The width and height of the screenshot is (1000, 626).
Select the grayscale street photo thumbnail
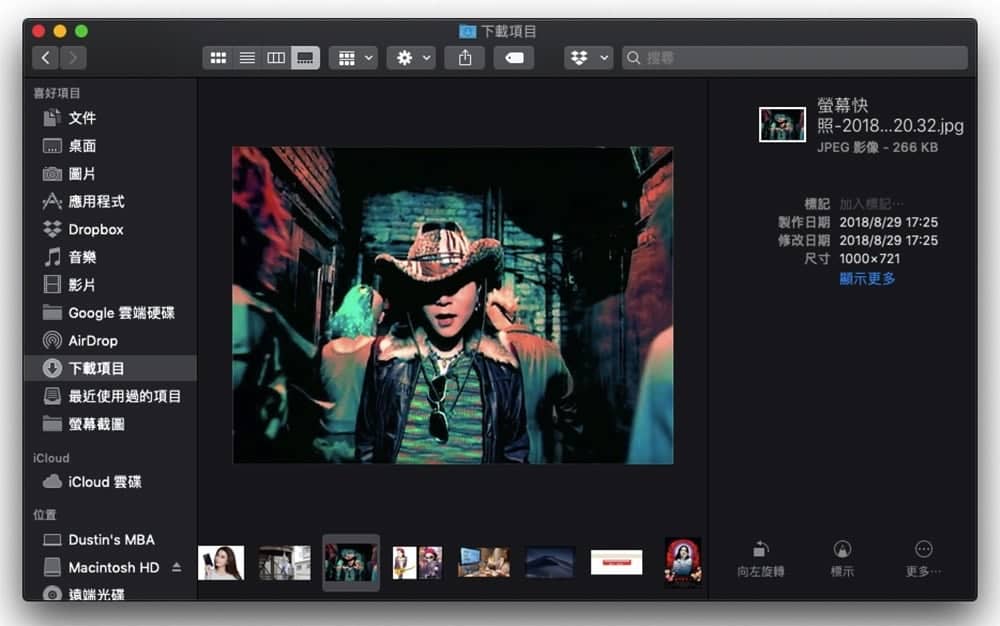285,563
